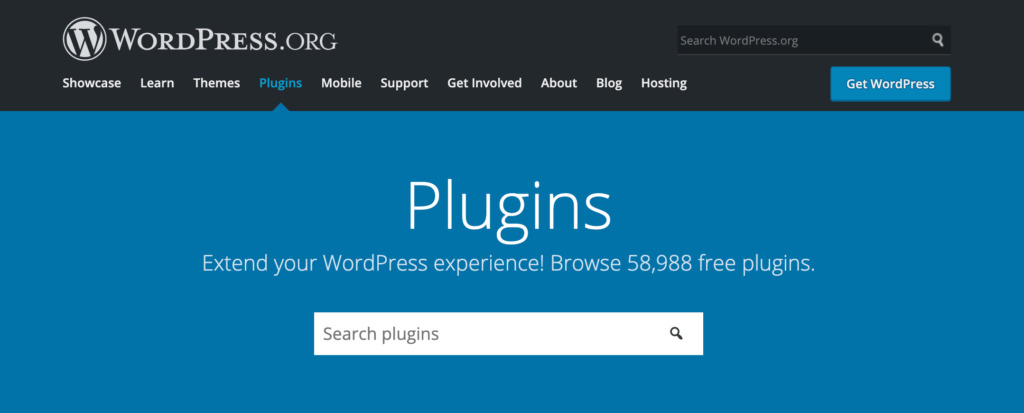Screen dimensions: 1024x413
Task: Open the Blog link
Action: 609,83
